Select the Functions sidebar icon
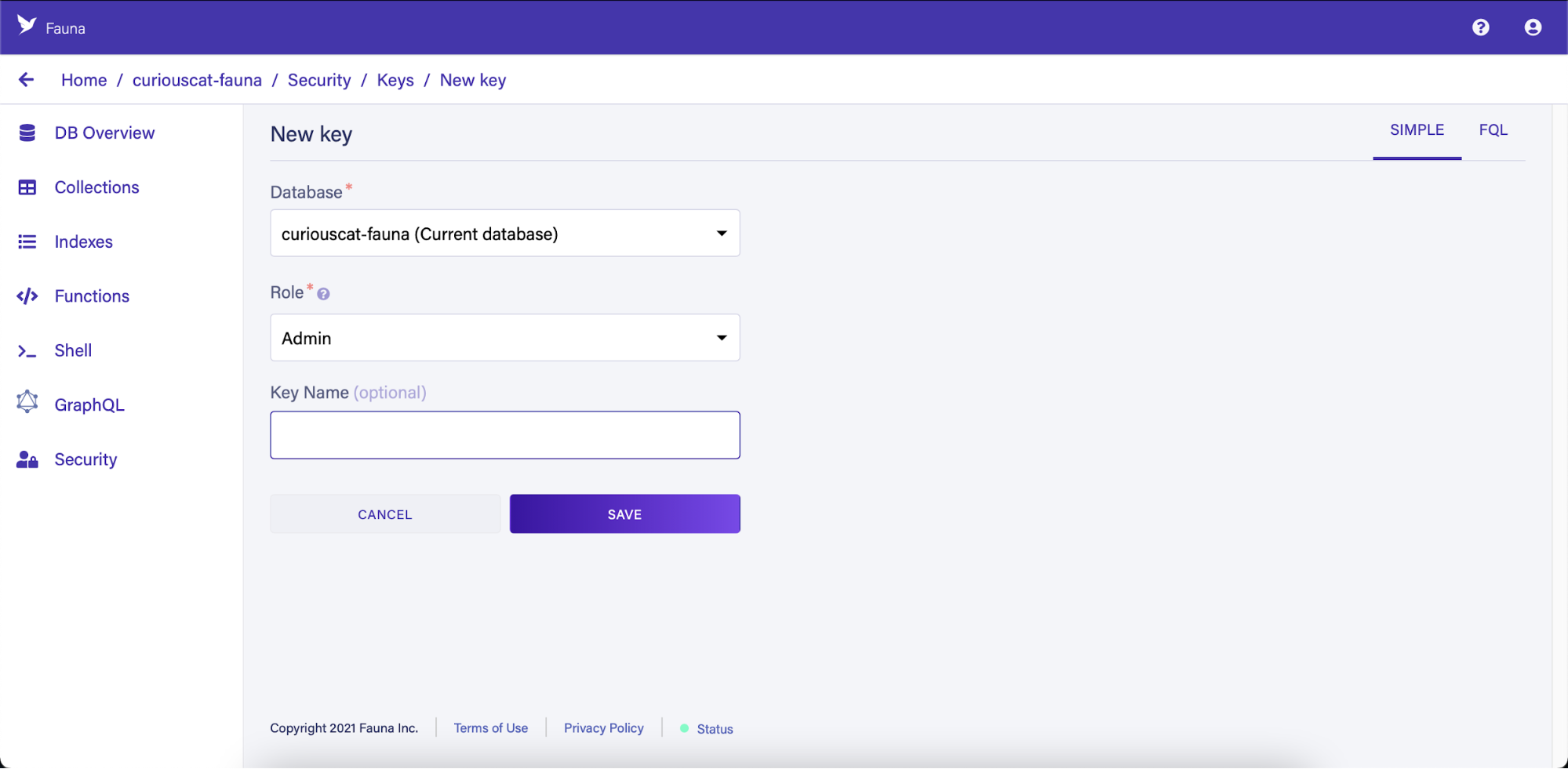 pyautogui.click(x=27, y=296)
